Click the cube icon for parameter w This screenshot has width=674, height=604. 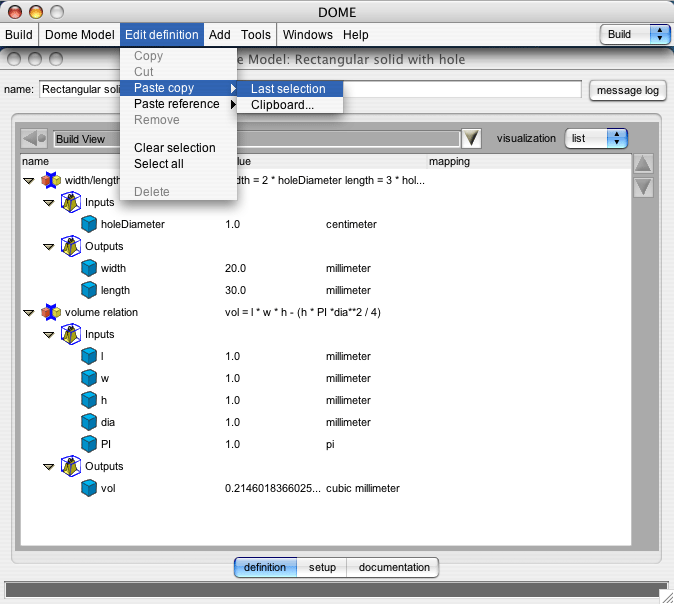click(89, 378)
